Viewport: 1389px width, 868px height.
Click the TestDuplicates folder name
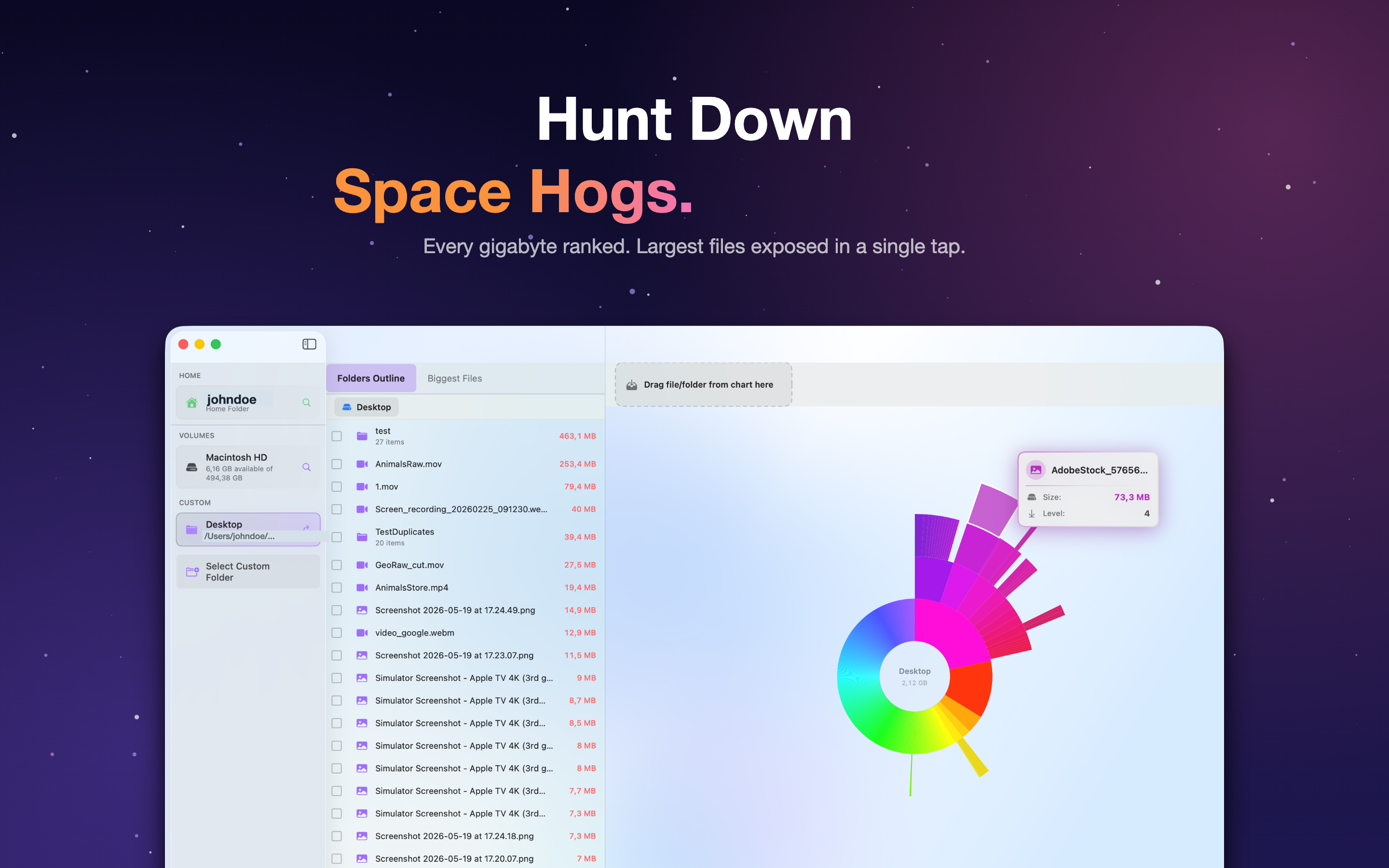coord(405,531)
